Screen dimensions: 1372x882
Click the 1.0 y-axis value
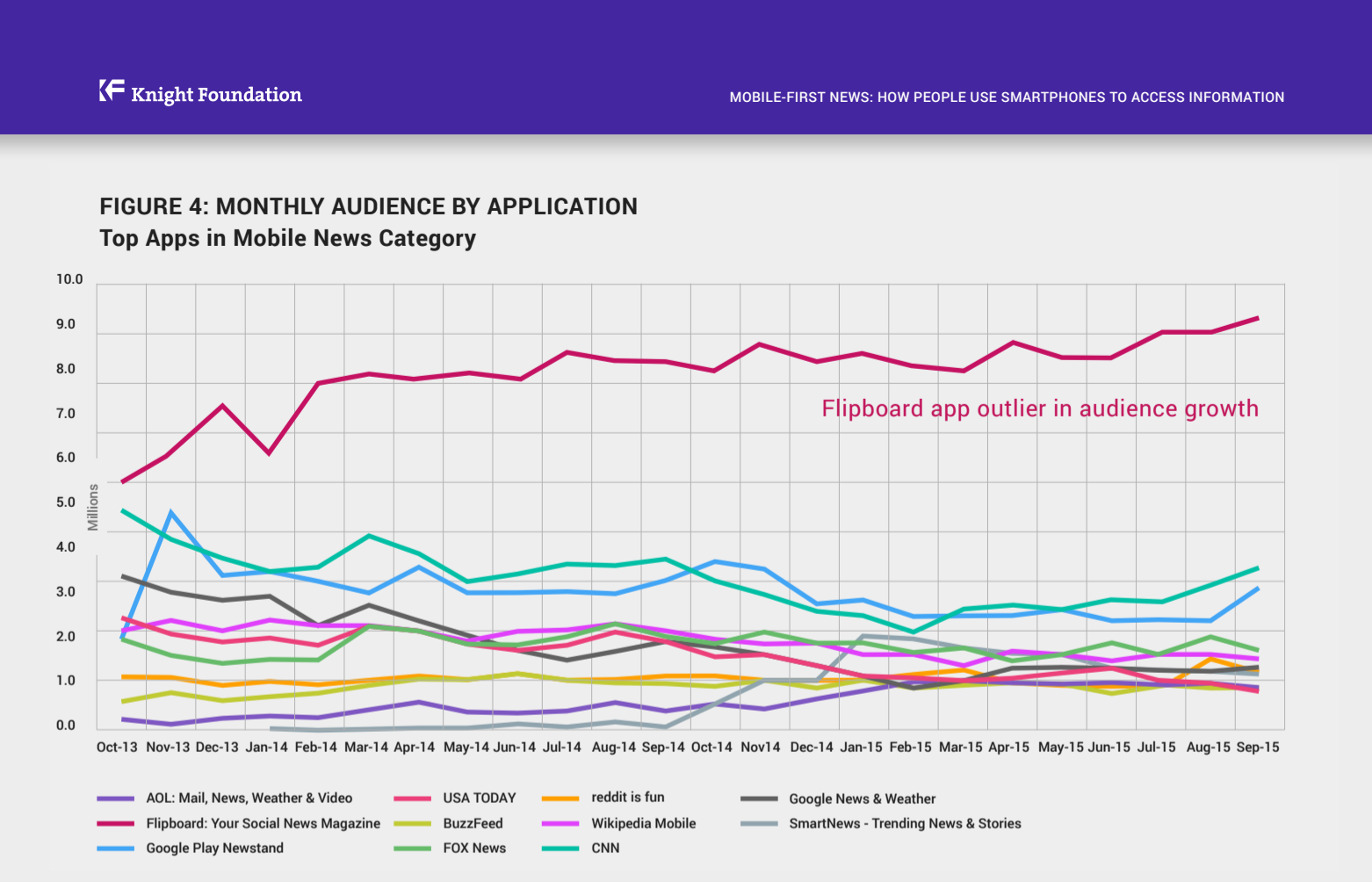(66, 680)
